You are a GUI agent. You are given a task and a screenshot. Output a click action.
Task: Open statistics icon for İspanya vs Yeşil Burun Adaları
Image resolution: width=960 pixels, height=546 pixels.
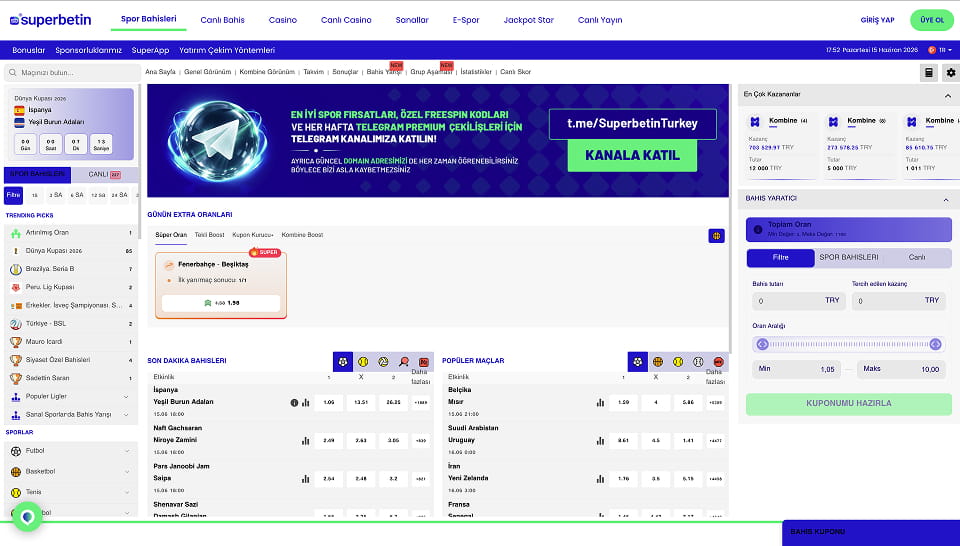coord(306,403)
